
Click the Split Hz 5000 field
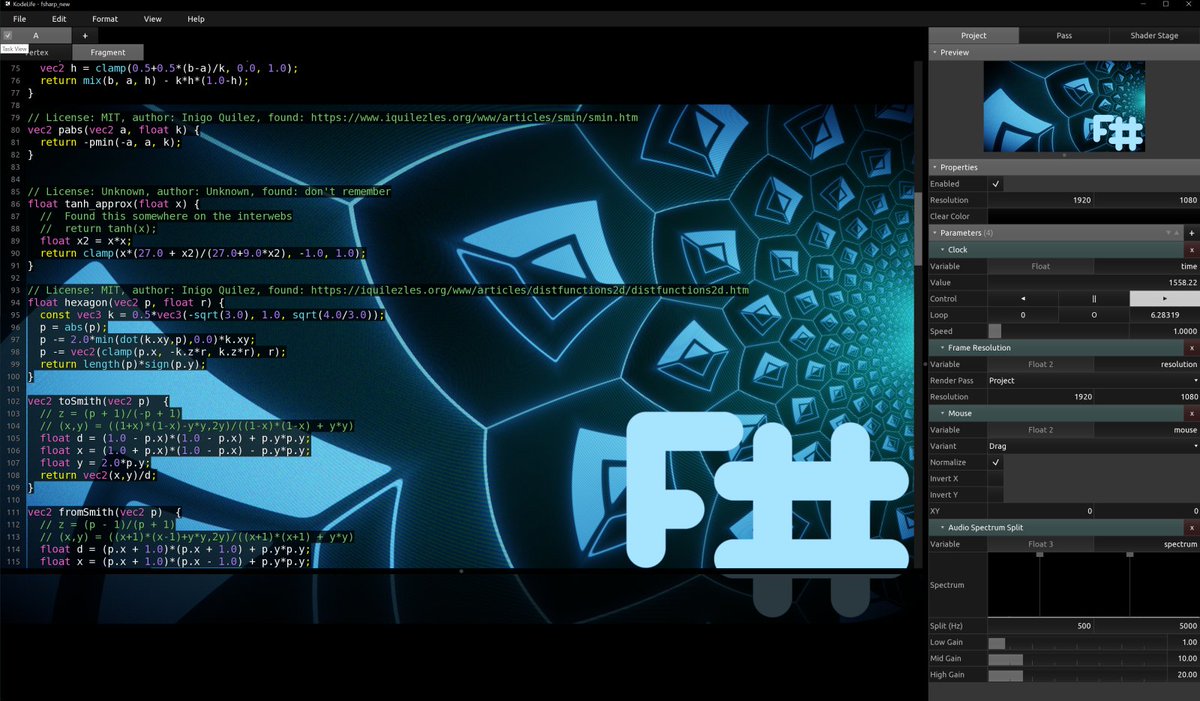1146,625
